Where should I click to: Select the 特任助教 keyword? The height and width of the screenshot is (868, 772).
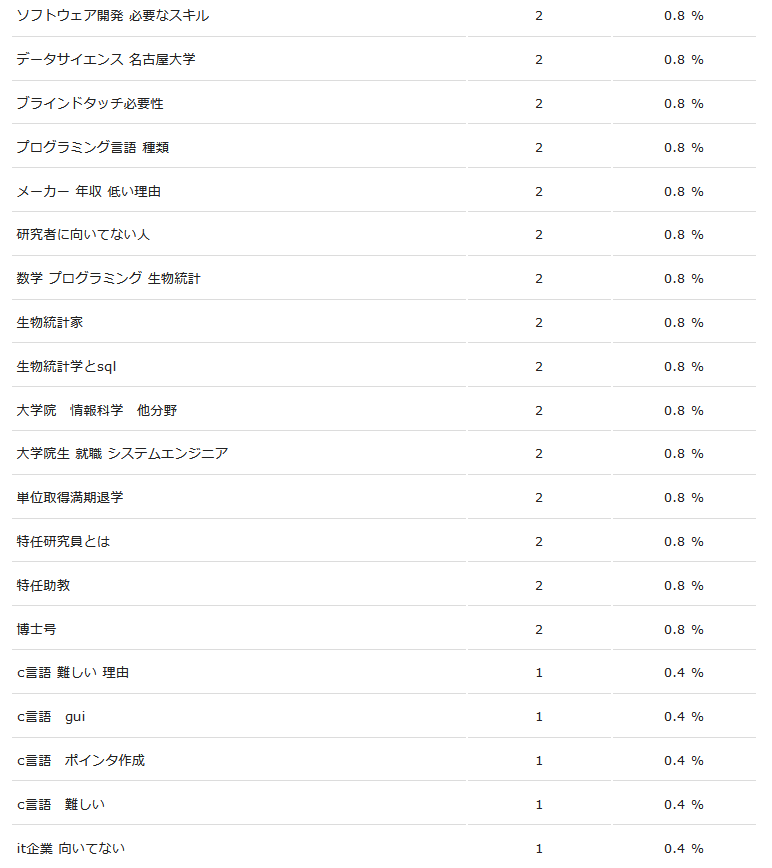pyautogui.click(x=43, y=585)
